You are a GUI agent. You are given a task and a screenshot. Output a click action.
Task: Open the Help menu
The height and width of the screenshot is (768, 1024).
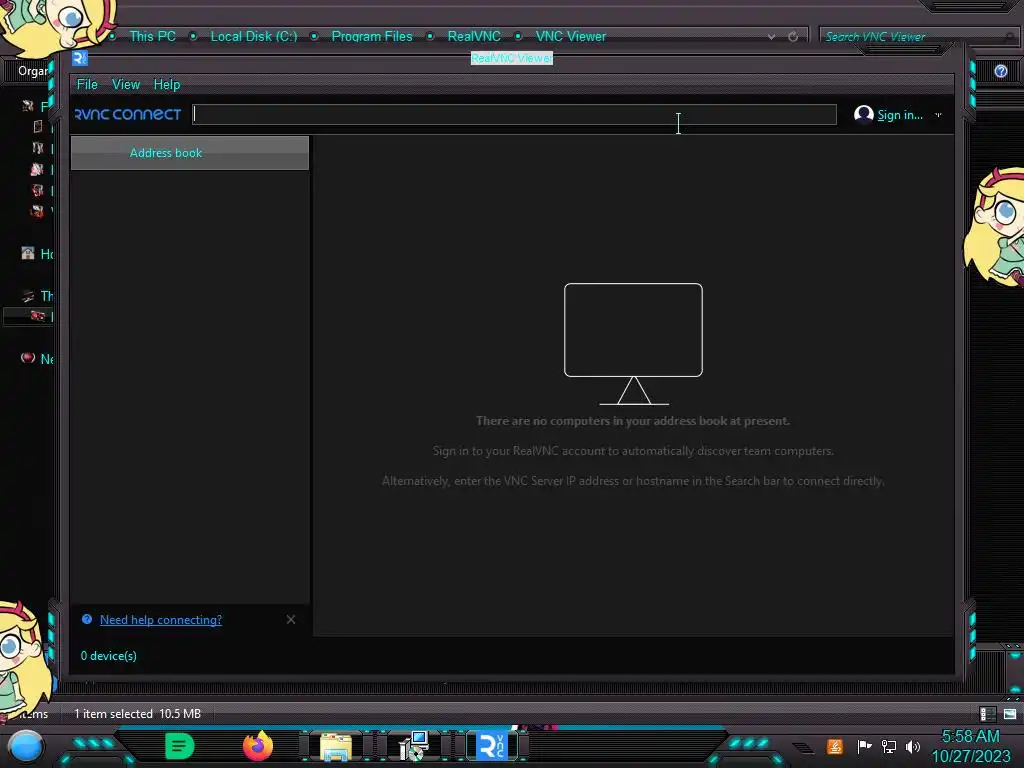coord(167,84)
